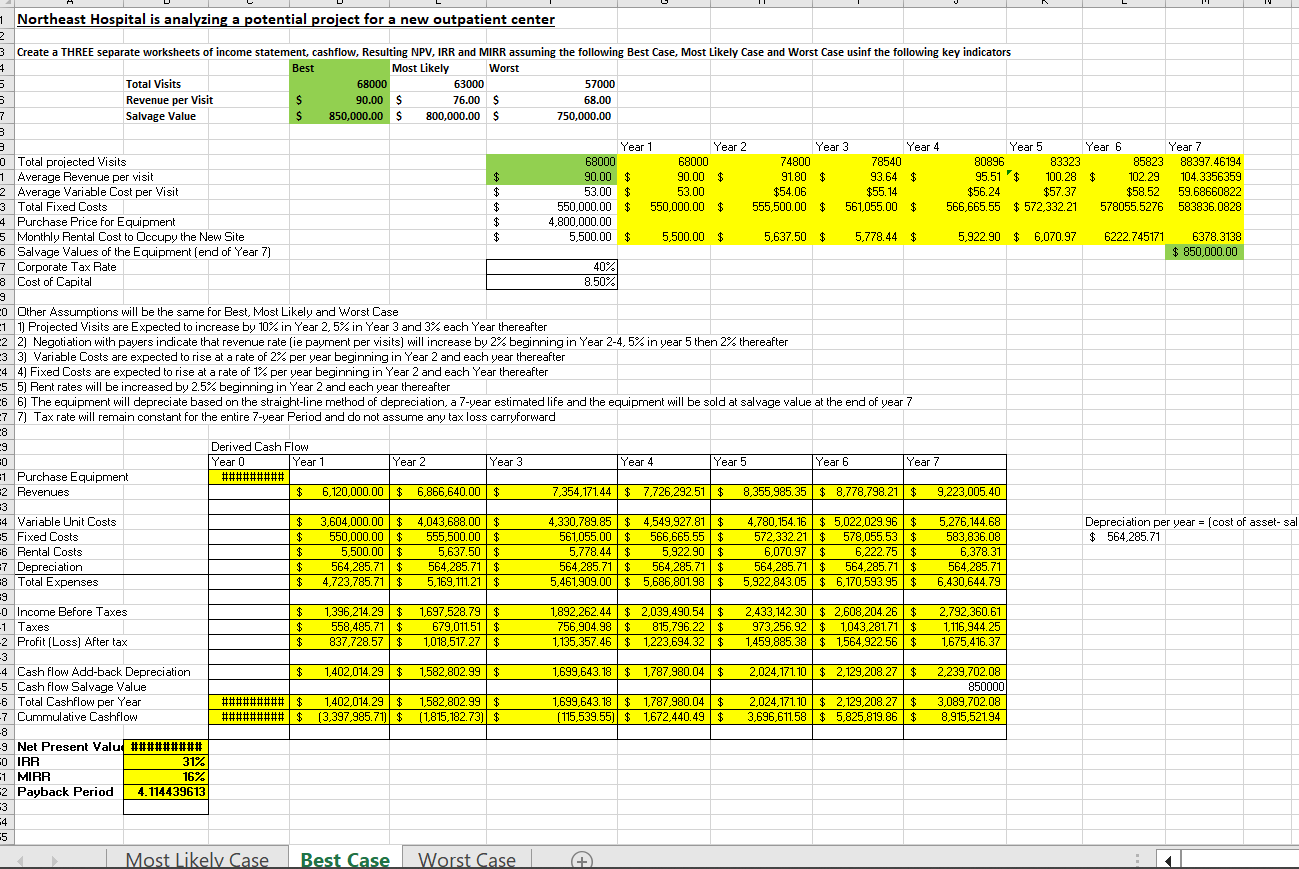The height and width of the screenshot is (869, 1299).
Task: Click 'Total Cashflow per Year' label
Action: (x=80, y=702)
